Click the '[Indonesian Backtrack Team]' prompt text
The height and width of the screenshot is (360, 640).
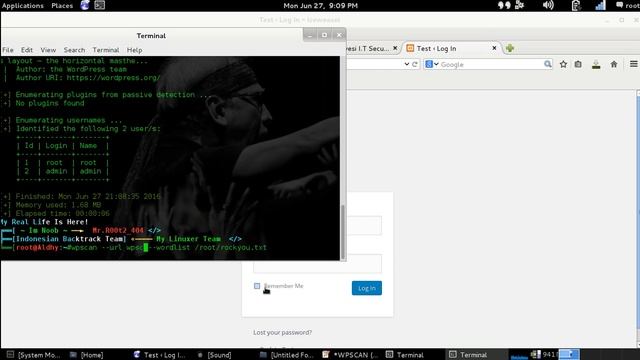point(69,239)
